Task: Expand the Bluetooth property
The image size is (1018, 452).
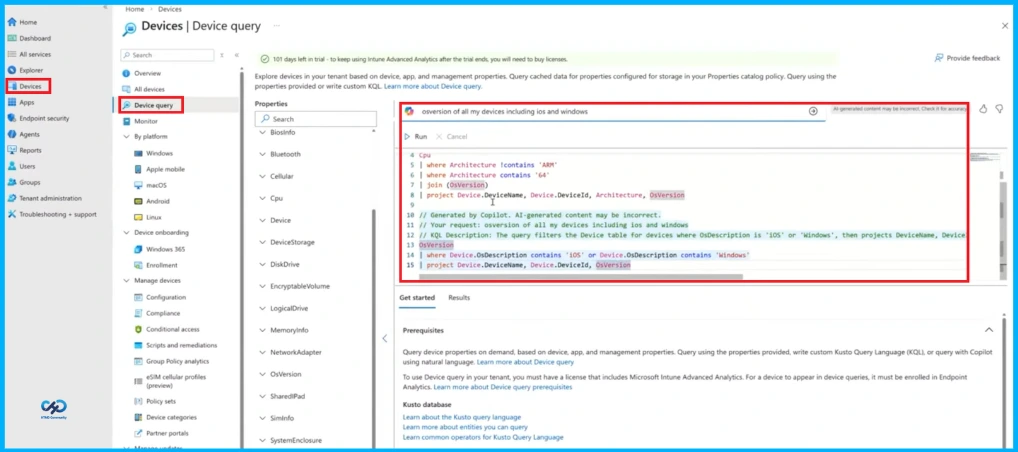Action: click(262, 154)
